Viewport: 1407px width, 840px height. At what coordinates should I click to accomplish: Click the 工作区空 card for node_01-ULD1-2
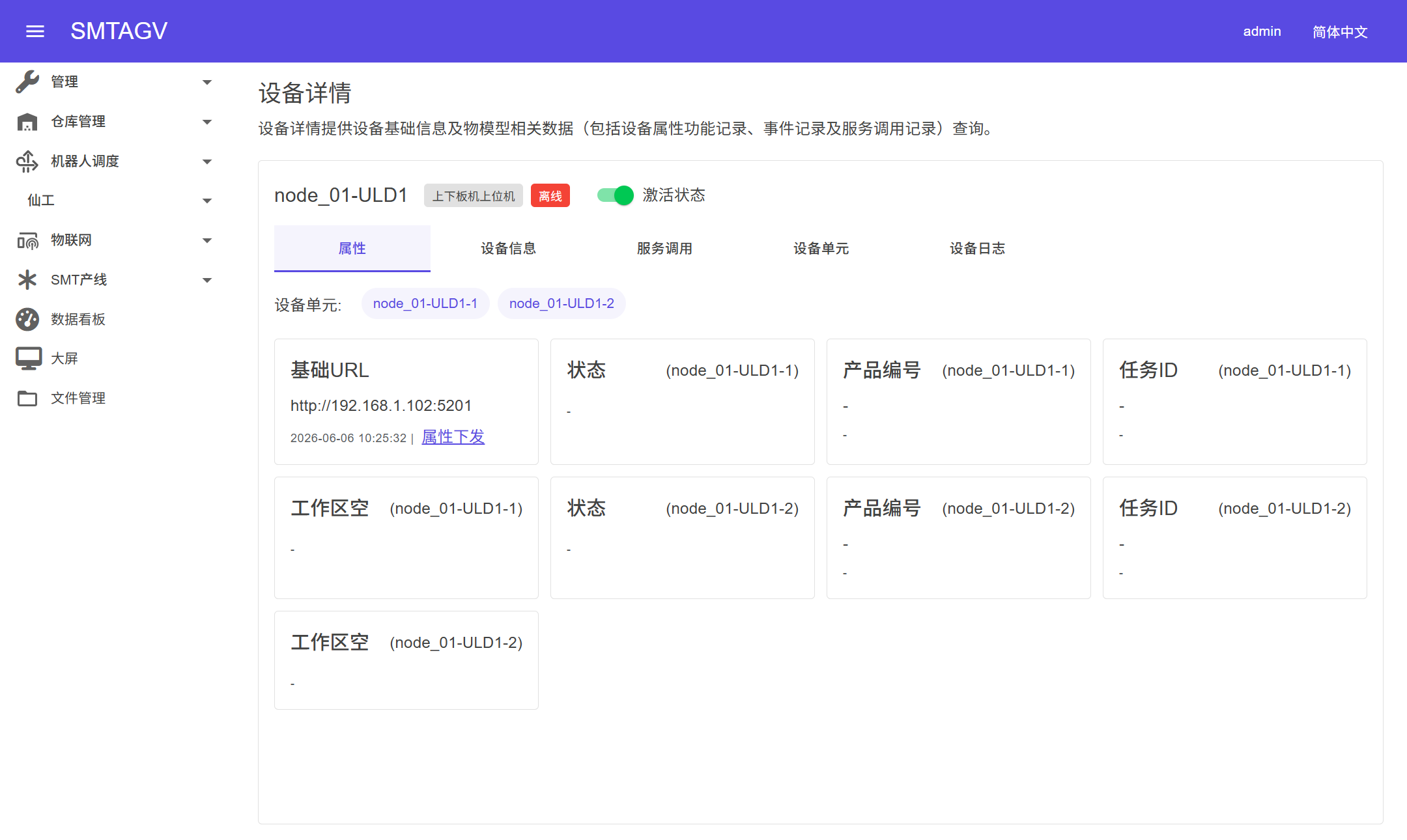[406, 660]
